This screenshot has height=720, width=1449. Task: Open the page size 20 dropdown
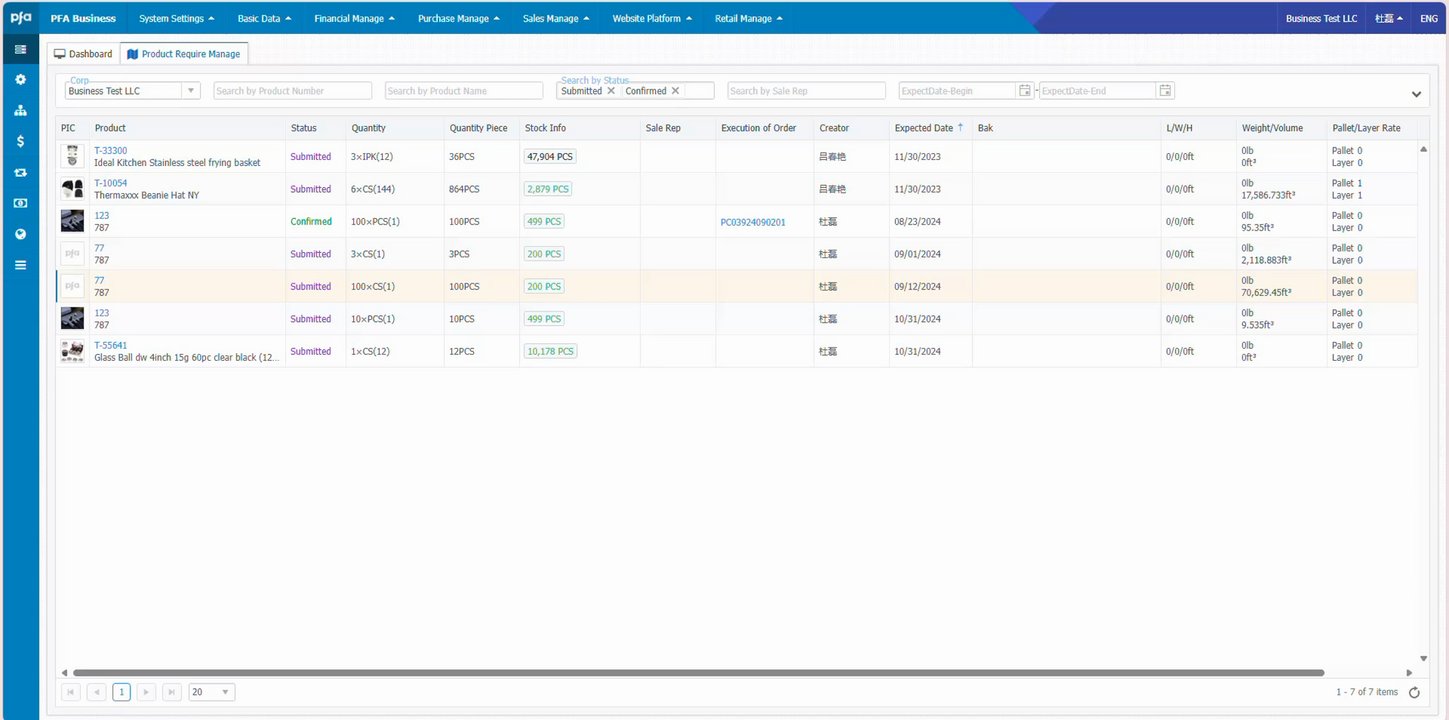[x=212, y=692]
